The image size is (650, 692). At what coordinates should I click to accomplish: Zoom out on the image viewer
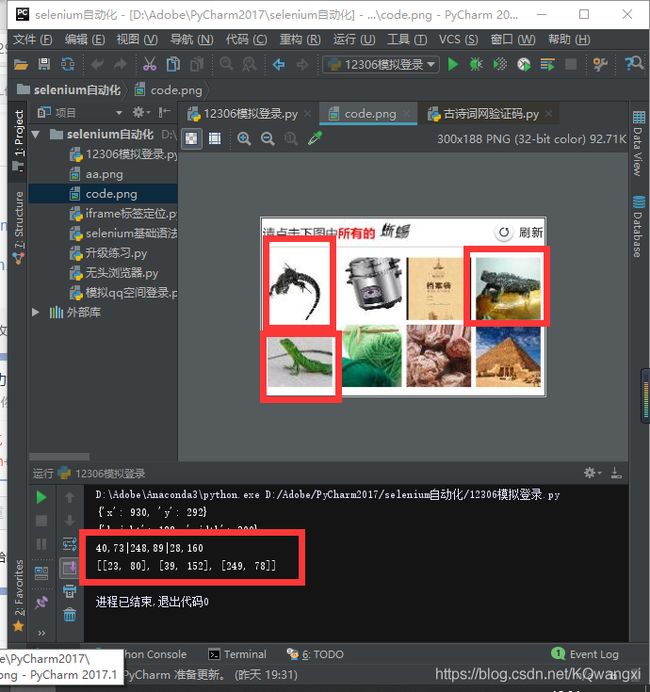[x=267, y=139]
